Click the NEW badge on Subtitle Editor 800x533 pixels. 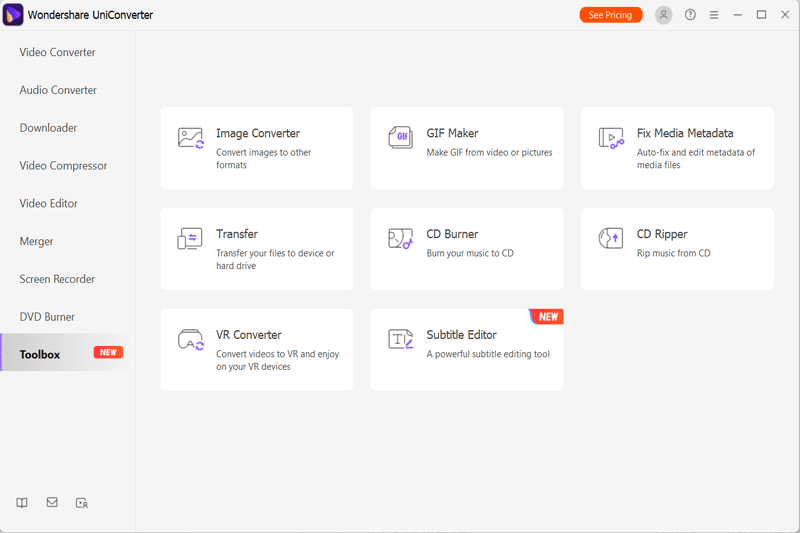548,317
